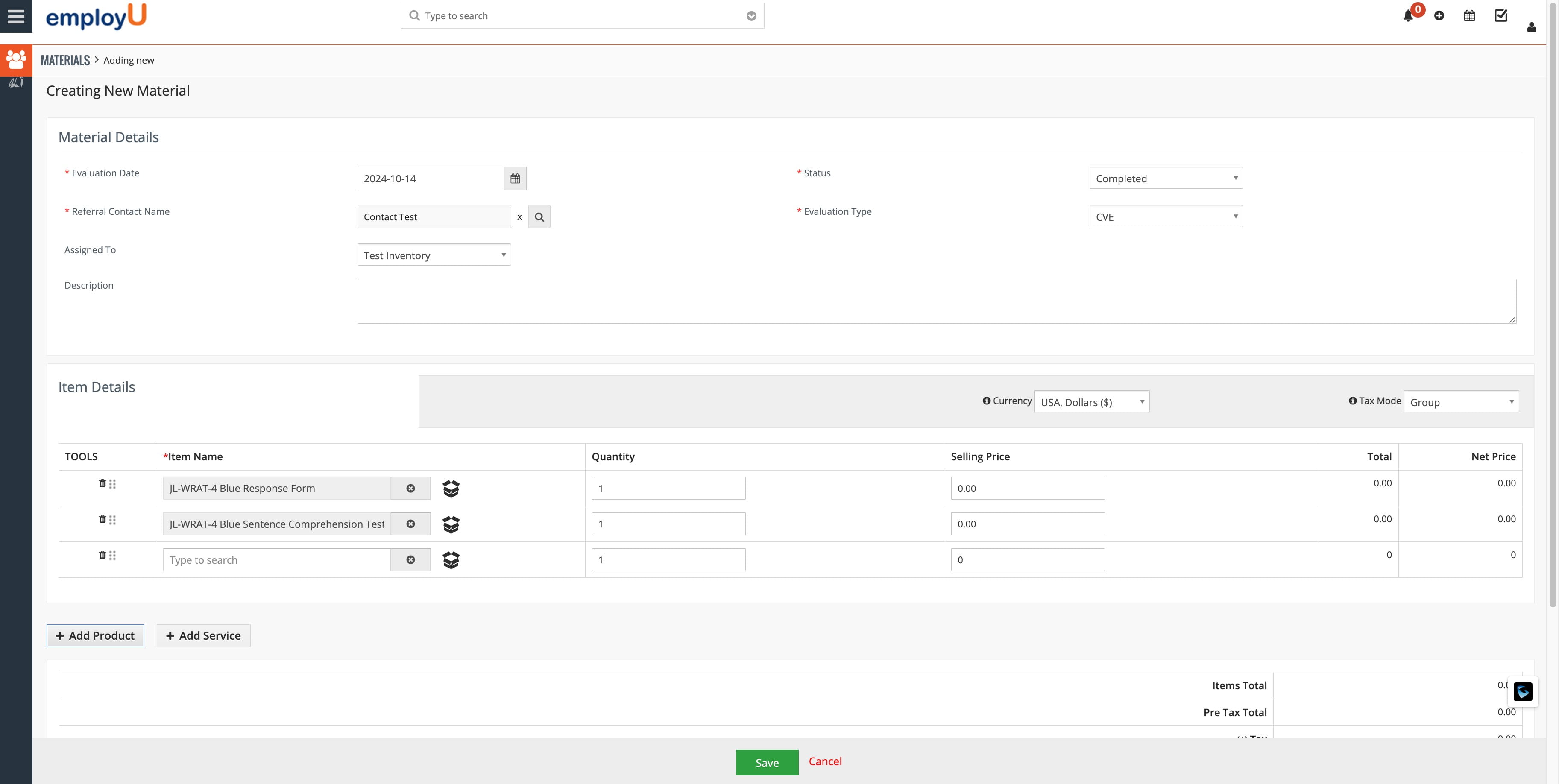
Task: Open the calendar icon in header
Action: pos(1469,16)
